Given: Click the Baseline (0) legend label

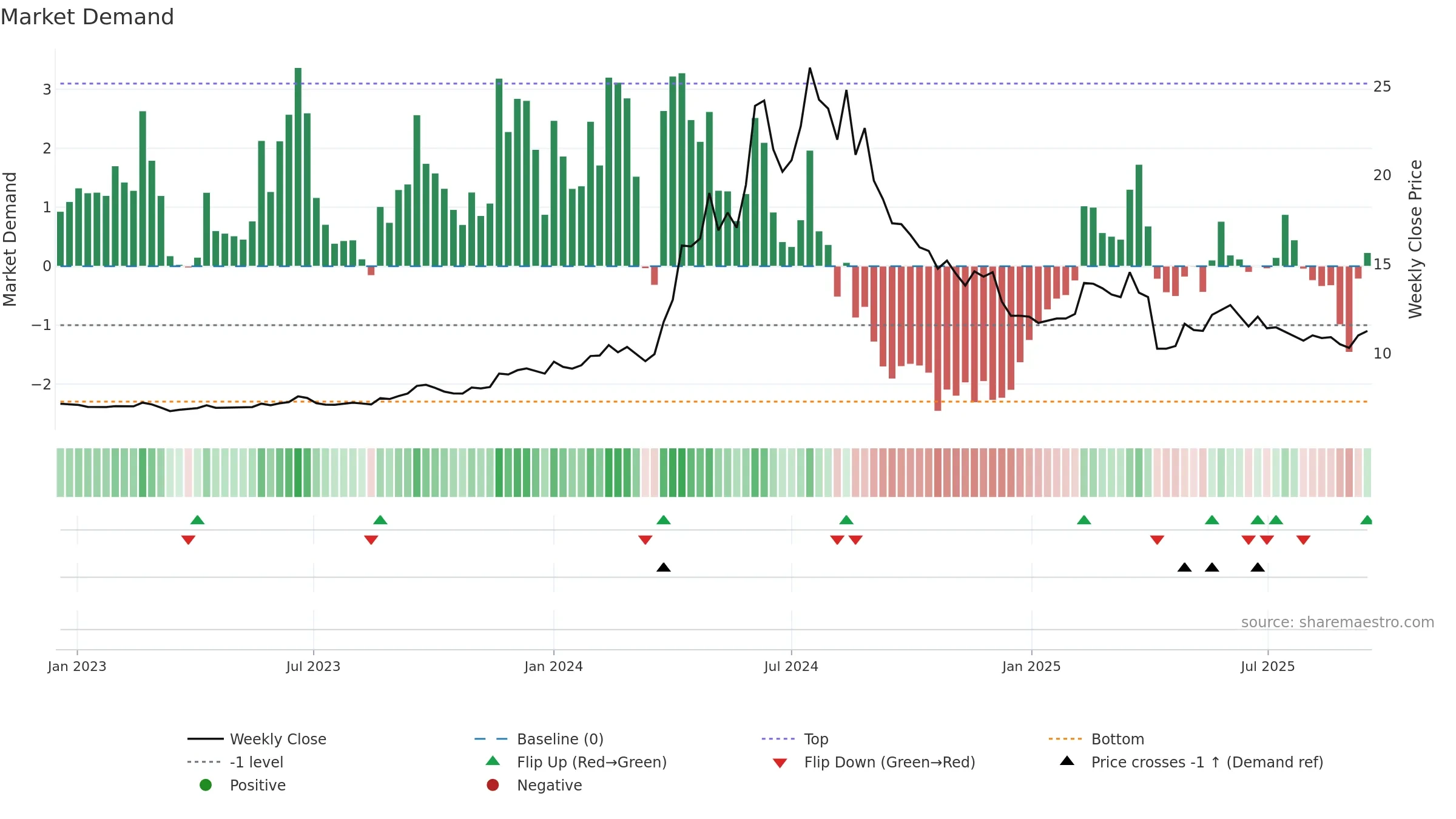Looking at the screenshot, I should [560, 739].
